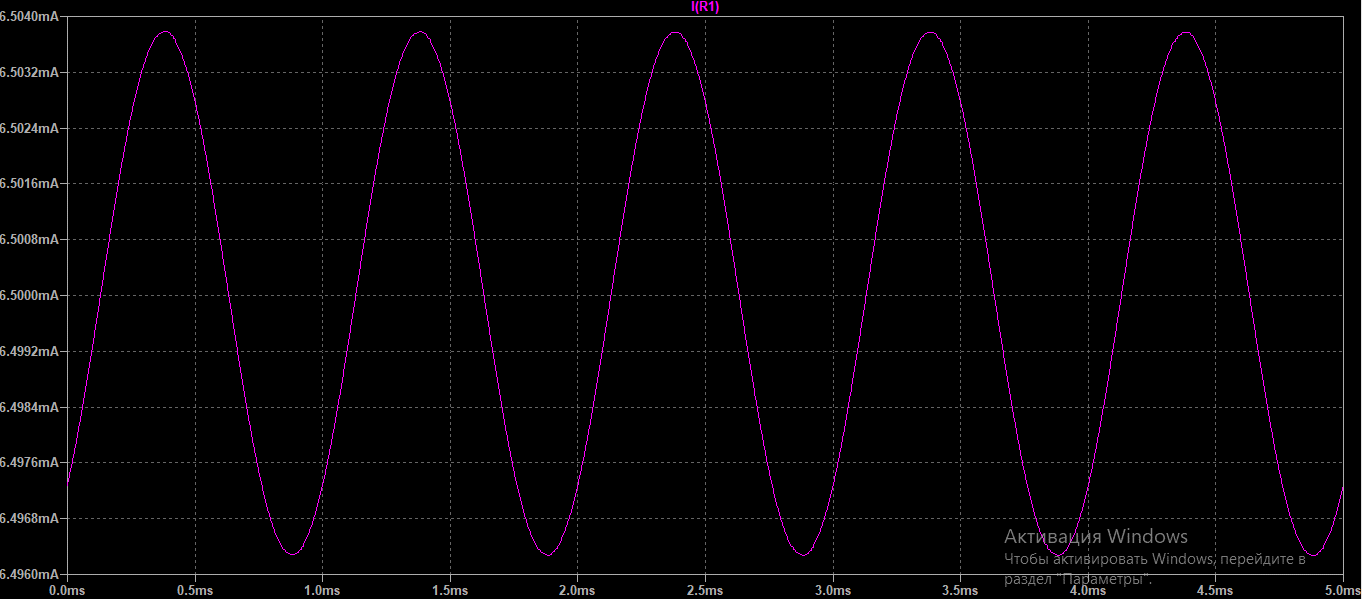The width and height of the screenshot is (1363, 599).
Task: Click the Активация Windows watermark text
Action: [1096, 537]
